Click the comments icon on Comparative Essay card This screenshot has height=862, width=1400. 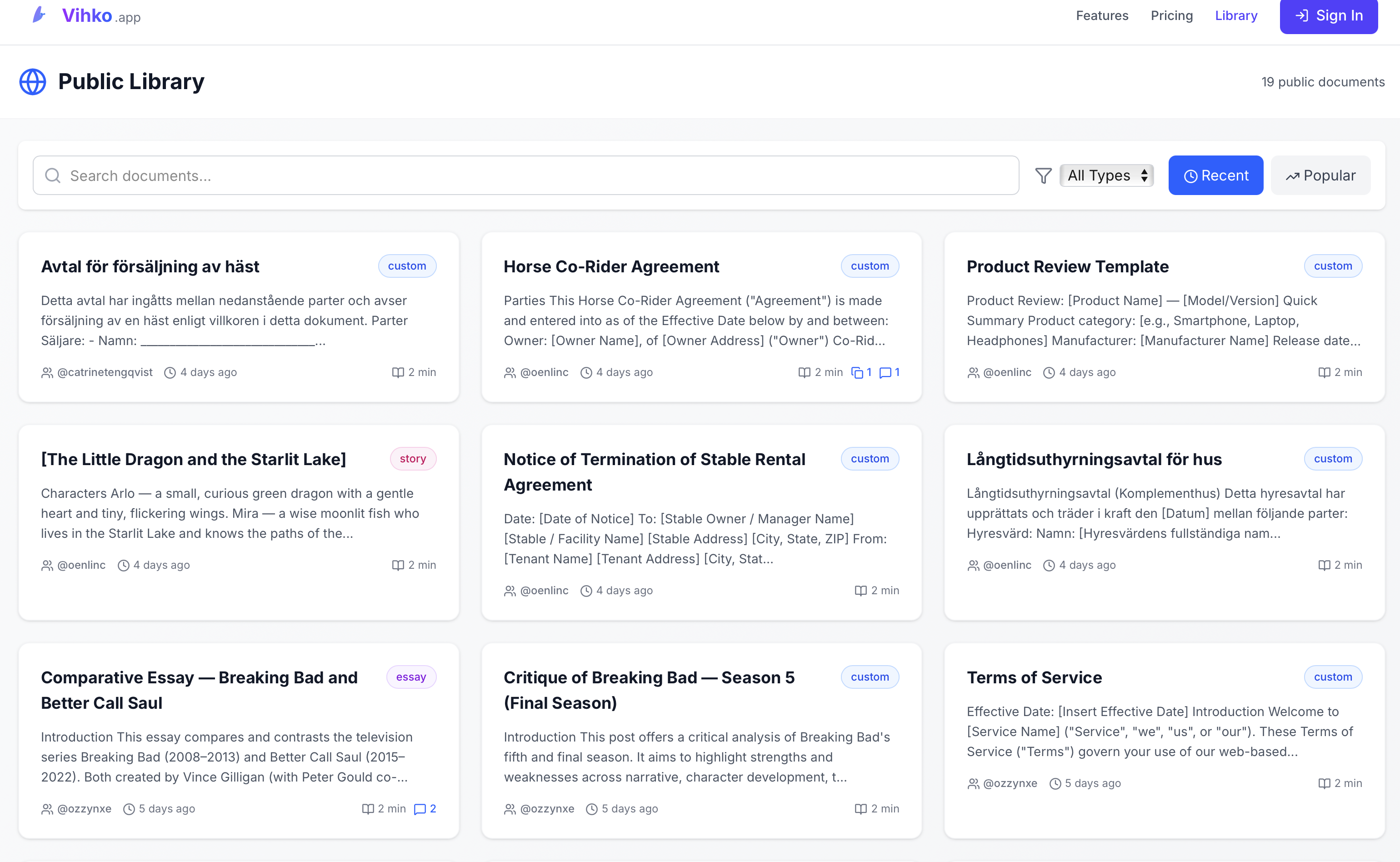coord(420,809)
